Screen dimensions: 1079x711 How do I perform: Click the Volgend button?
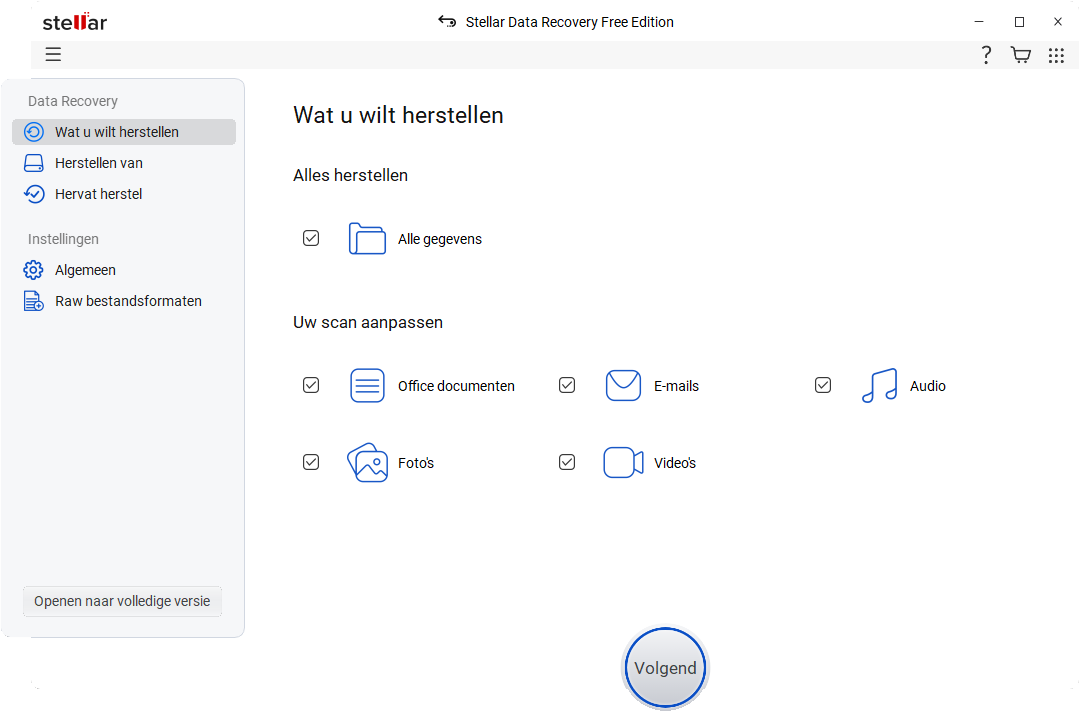tap(665, 668)
